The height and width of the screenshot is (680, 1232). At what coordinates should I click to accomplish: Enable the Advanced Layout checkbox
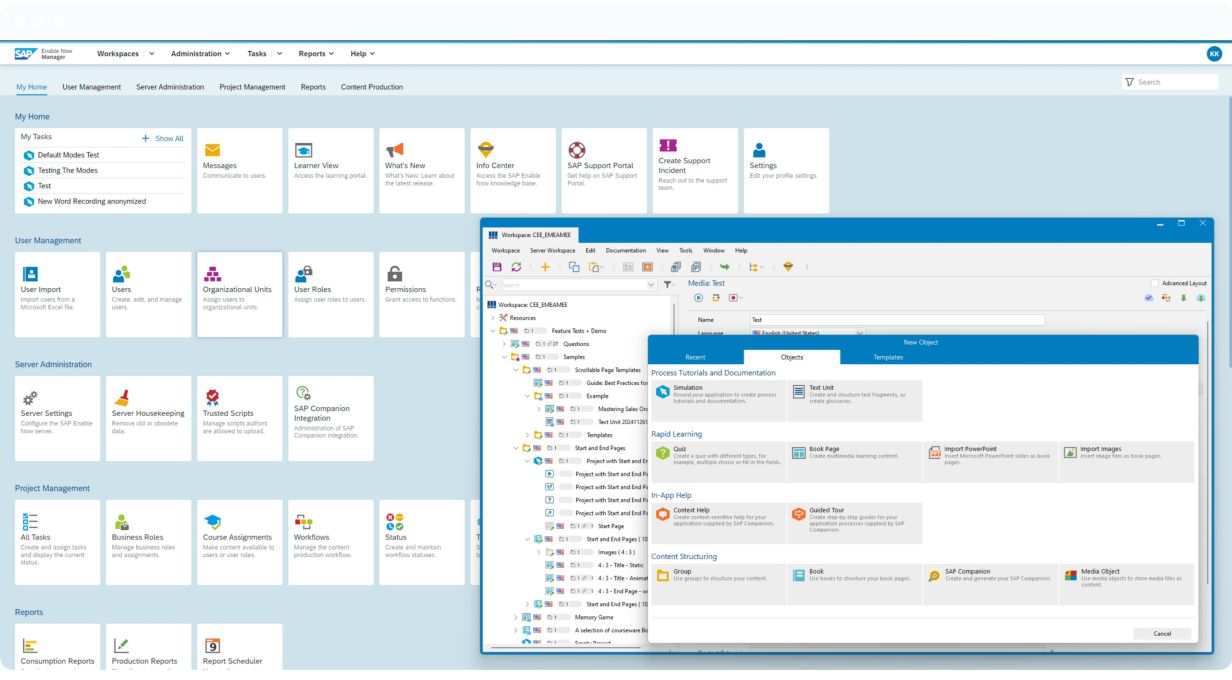pos(1156,284)
